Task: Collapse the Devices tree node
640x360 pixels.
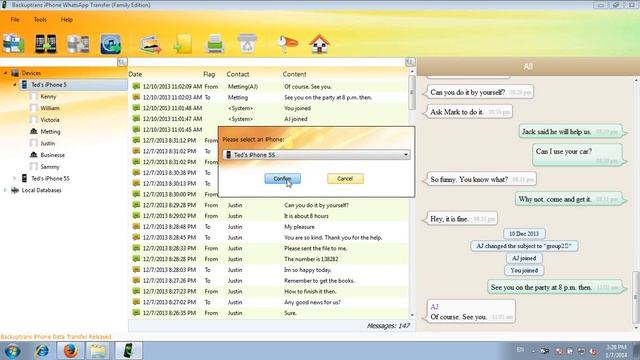Action: (x=5, y=73)
